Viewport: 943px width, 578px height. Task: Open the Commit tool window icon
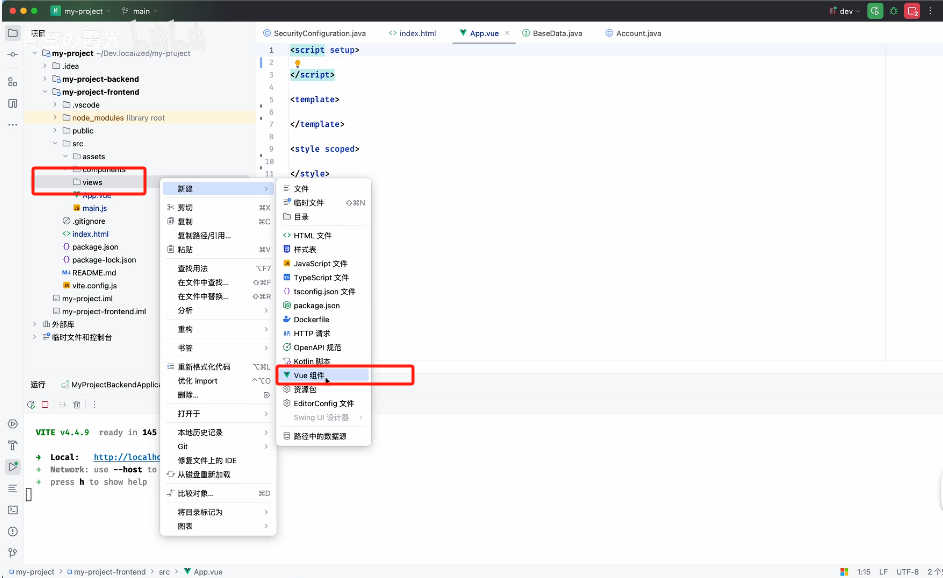(x=12, y=55)
